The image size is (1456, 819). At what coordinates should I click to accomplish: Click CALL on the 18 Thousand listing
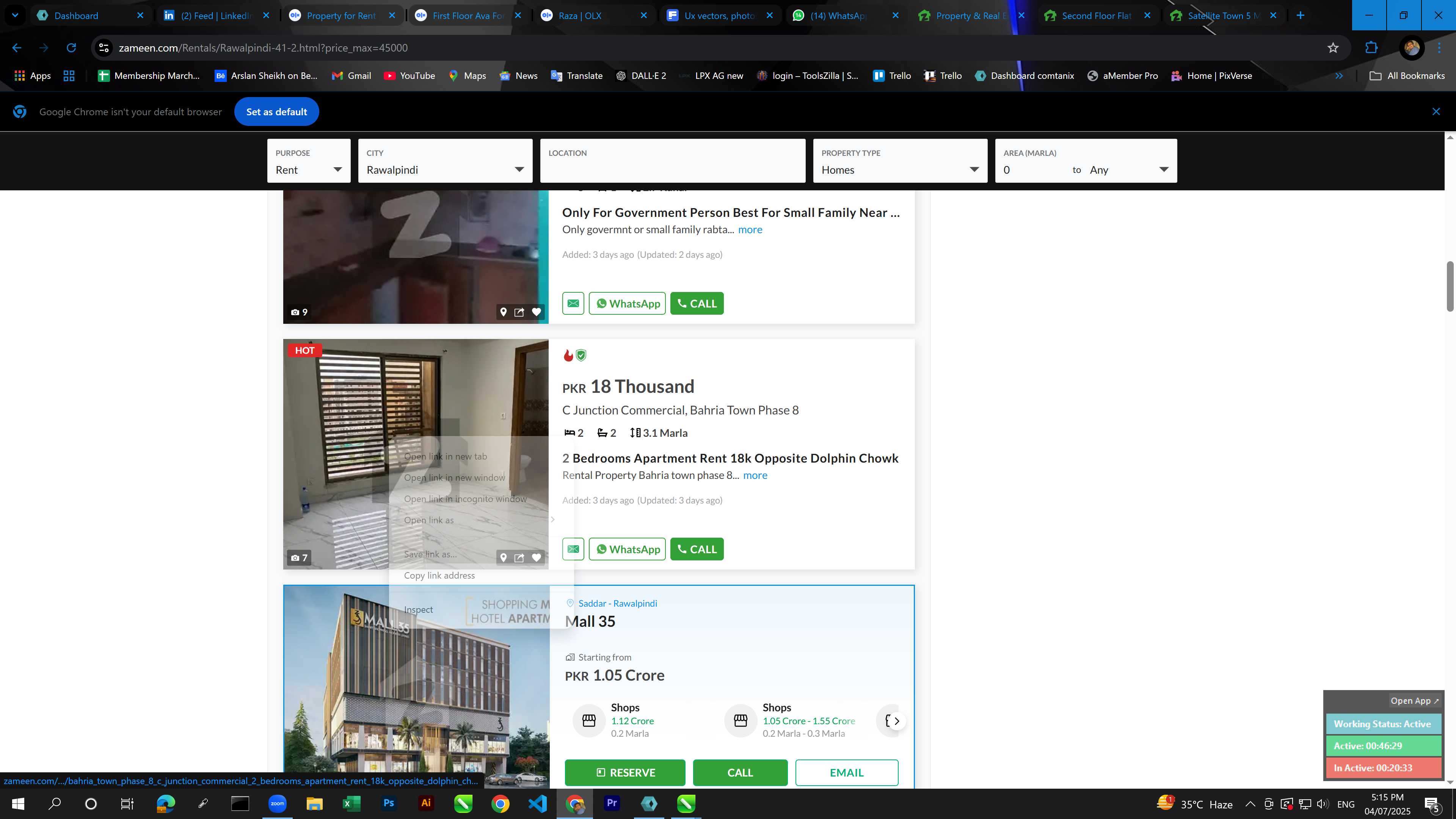click(x=697, y=549)
